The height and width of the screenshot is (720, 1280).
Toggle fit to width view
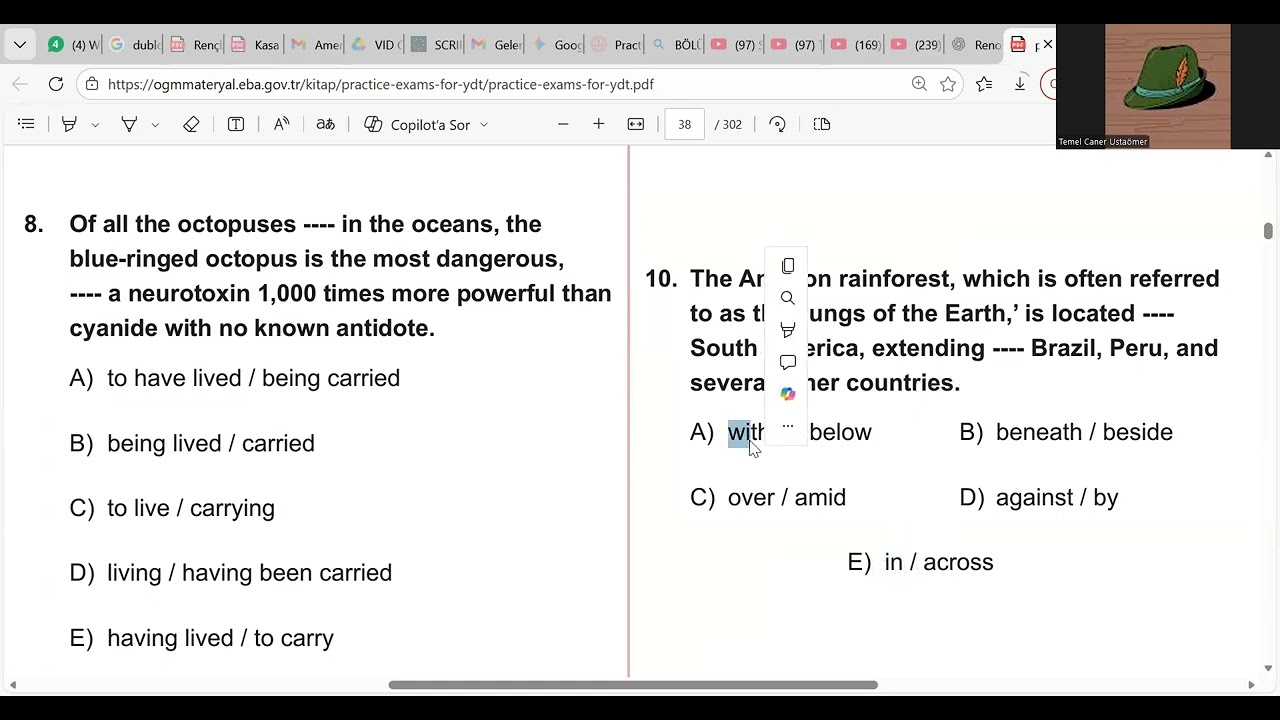(636, 124)
